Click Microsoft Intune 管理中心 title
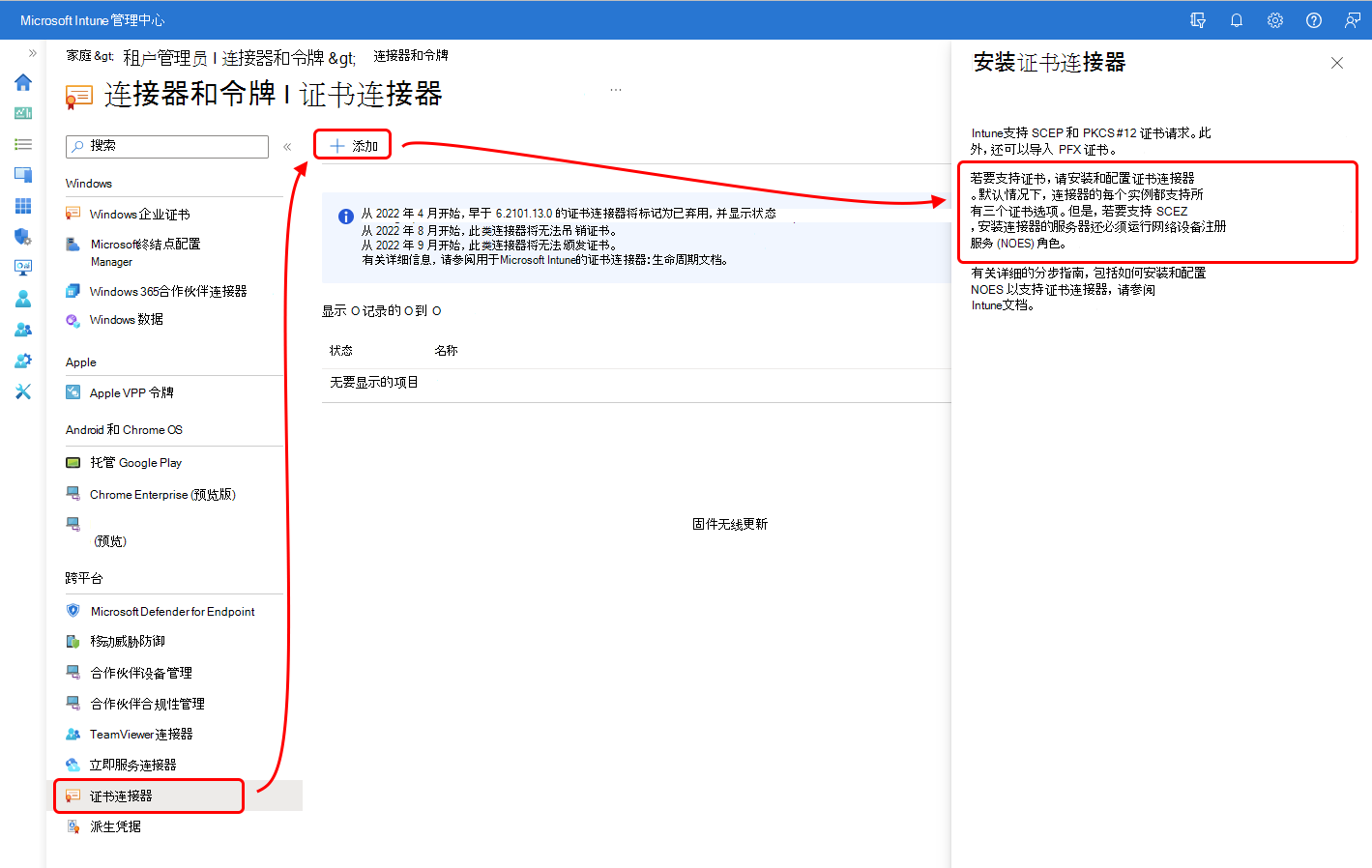Viewport: 1372px width, 868px height. pos(93,20)
